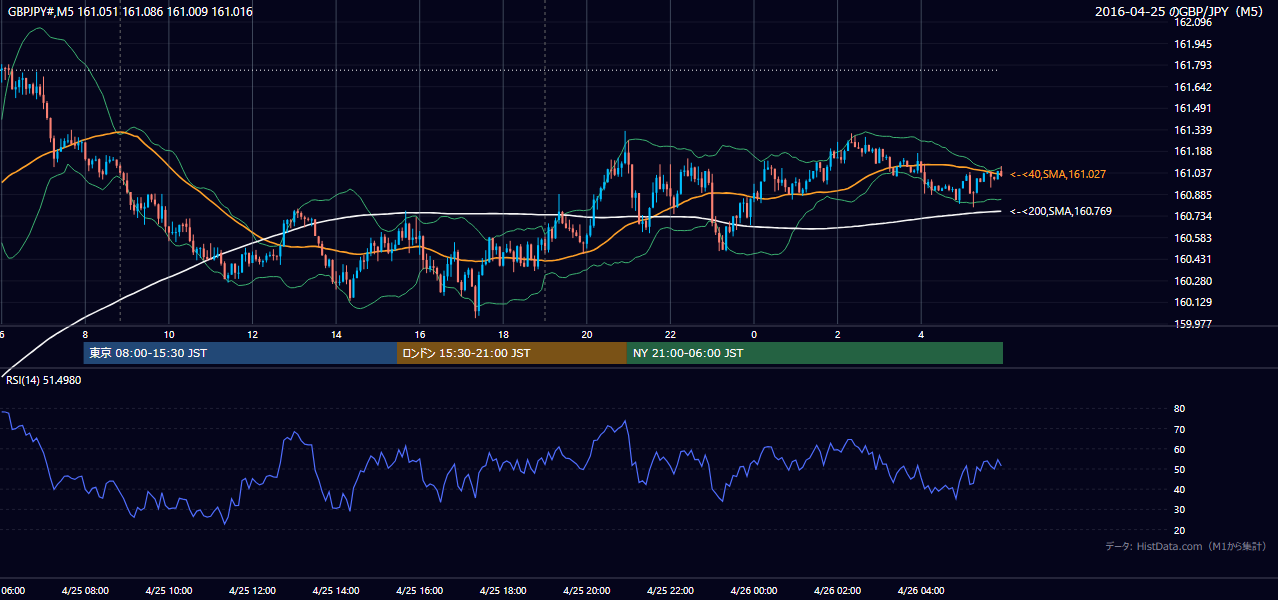The image size is (1278, 600).
Task: Click price axis value 160.431
Action: 1193,259
